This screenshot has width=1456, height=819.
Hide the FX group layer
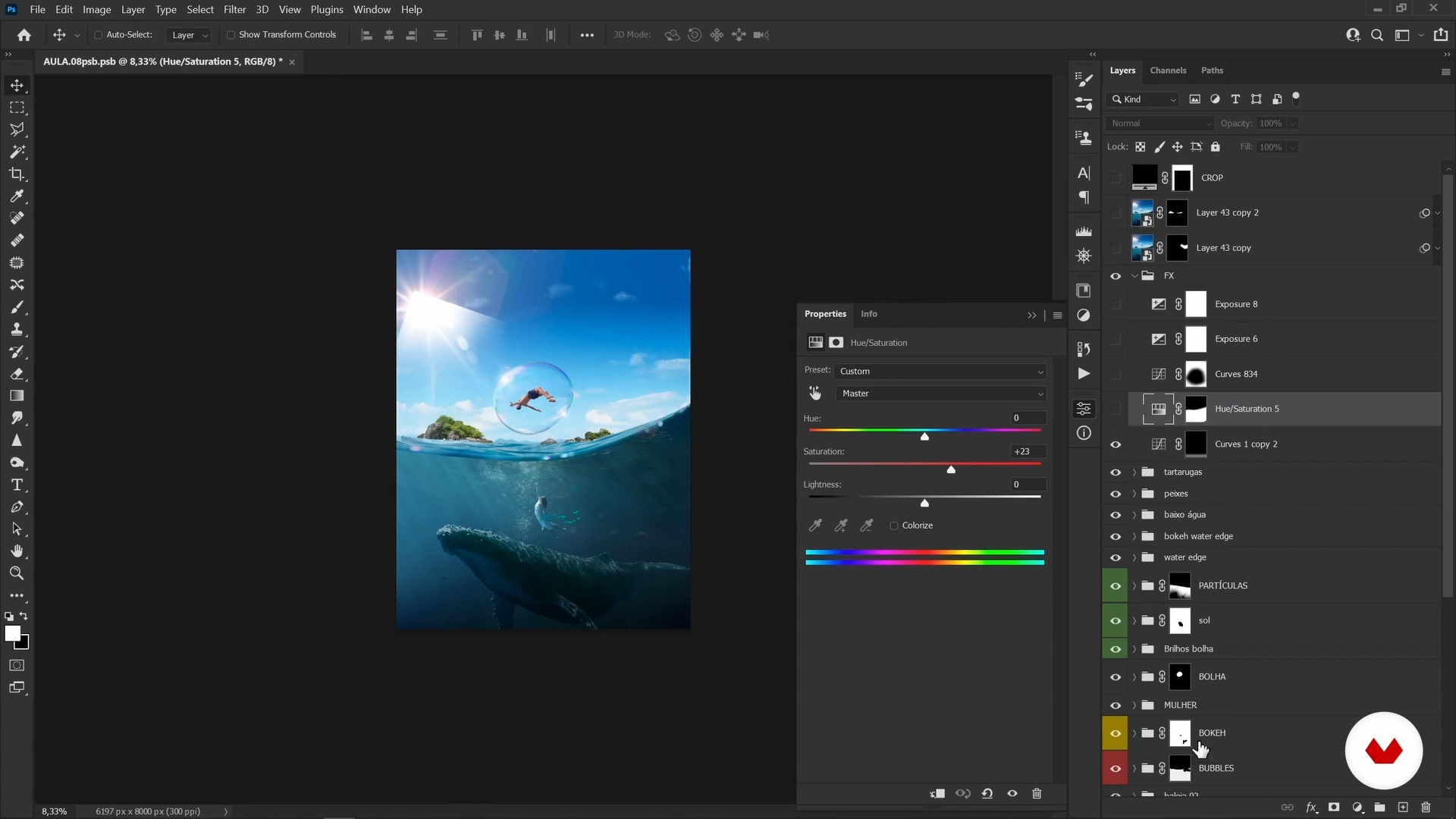pos(1116,276)
